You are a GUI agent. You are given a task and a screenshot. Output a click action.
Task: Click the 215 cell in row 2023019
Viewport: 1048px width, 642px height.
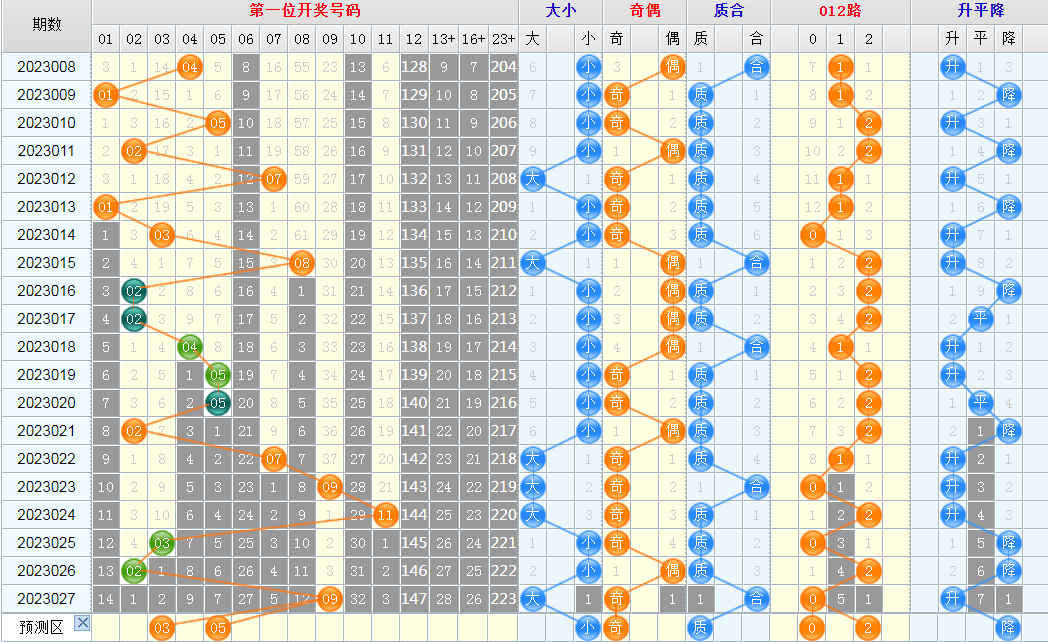(503, 375)
